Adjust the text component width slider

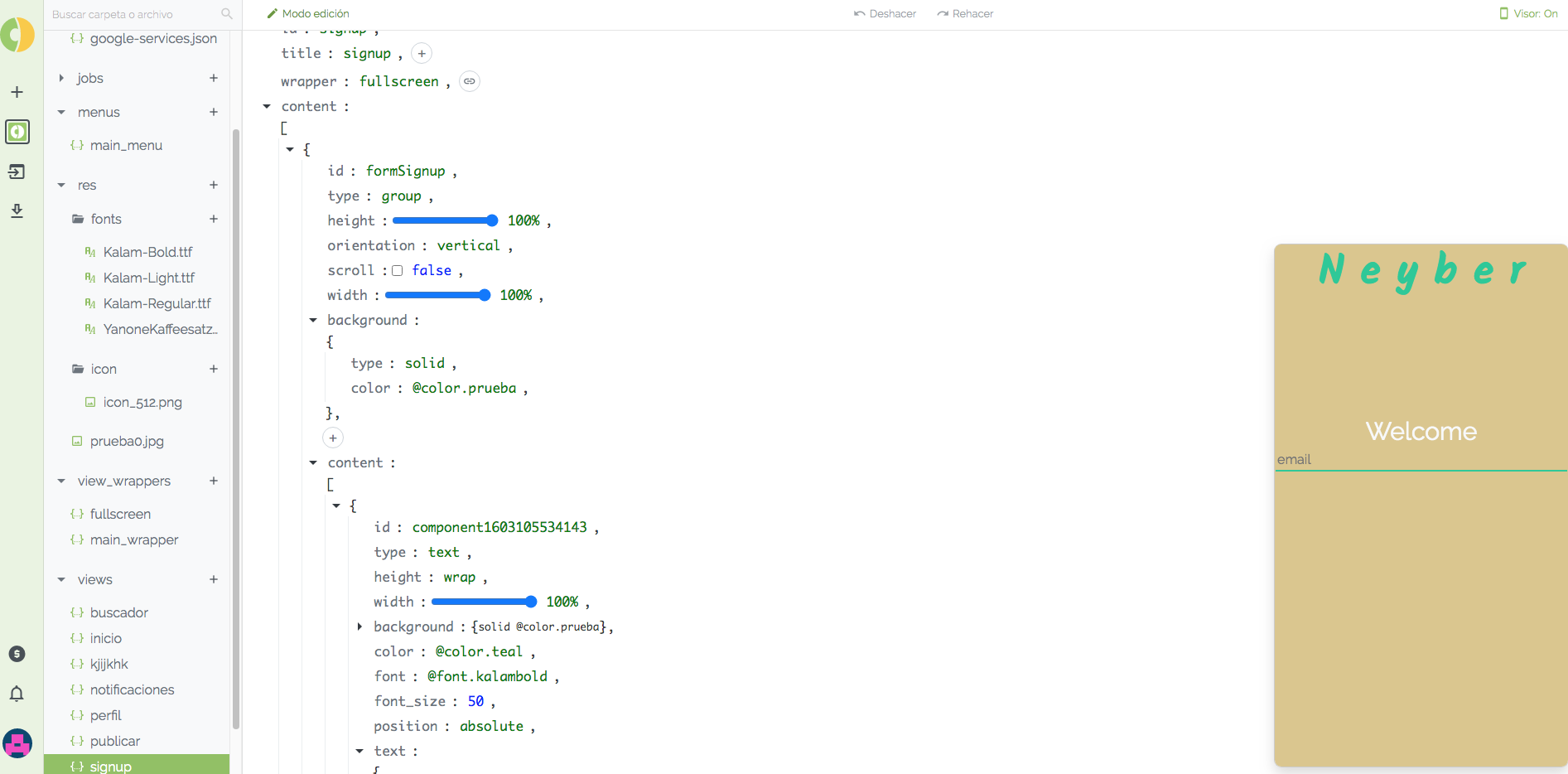point(485,602)
